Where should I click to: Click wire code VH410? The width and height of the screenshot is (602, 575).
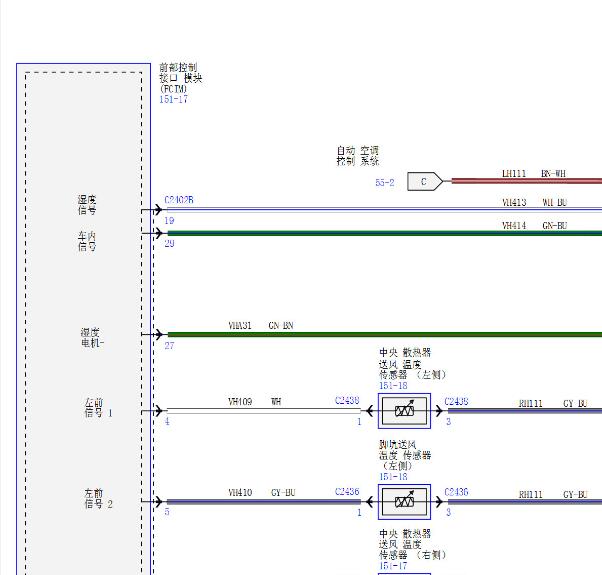(x=240, y=492)
